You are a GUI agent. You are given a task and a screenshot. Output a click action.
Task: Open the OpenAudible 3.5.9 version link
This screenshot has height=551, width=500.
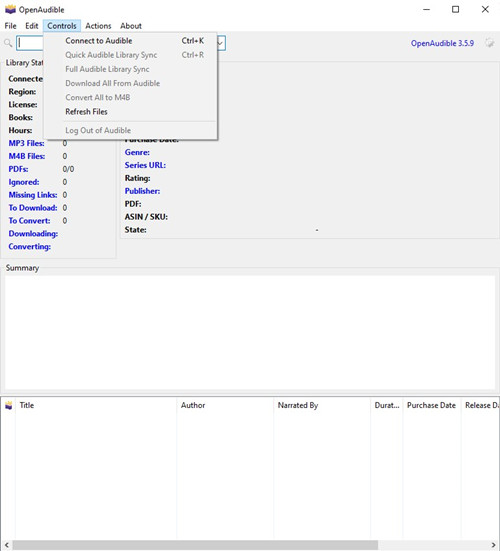pyautogui.click(x=442, y=43)
